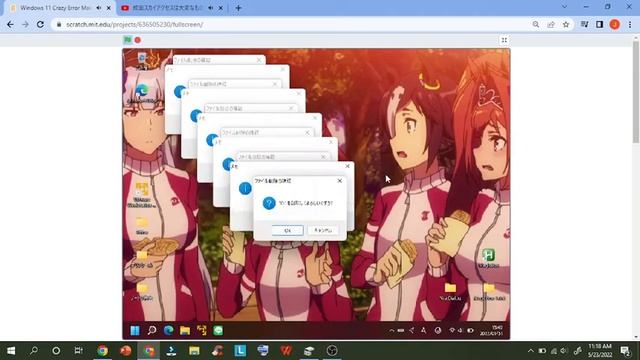Mute the YouTube tab audio
The height and width of the screenshot is (360, 640).
pyautogui.click(x=211, y=8)
